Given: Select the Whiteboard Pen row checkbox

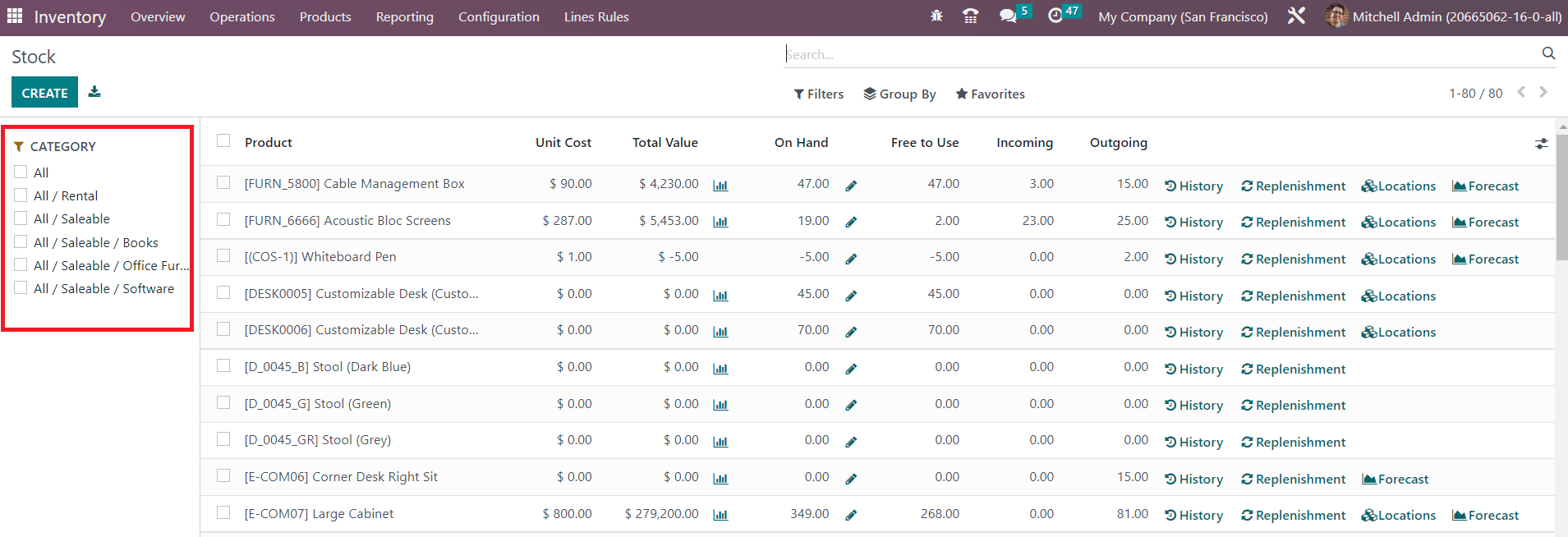Looking at the screenshot, I should pyautogui.click(x=223, y=256).
